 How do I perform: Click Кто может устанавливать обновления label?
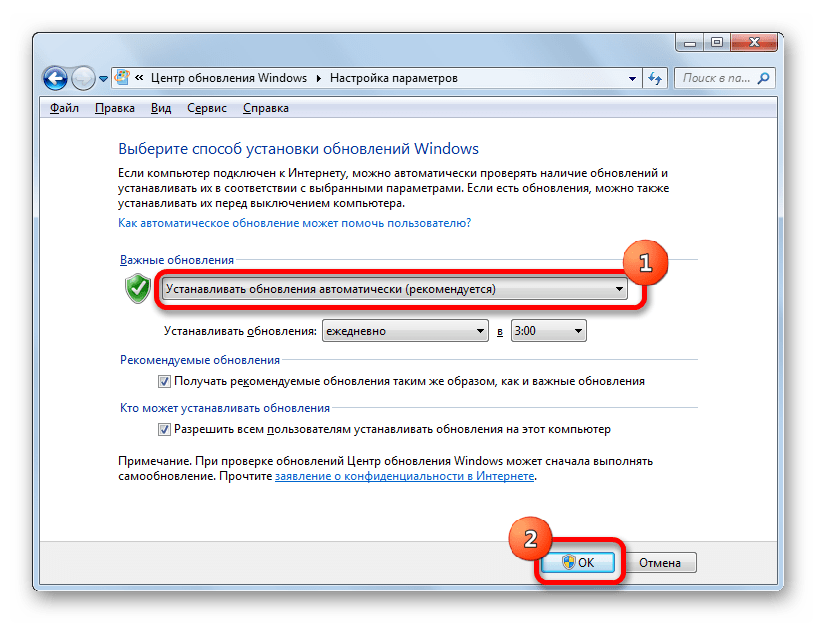(x=225, y=408)
